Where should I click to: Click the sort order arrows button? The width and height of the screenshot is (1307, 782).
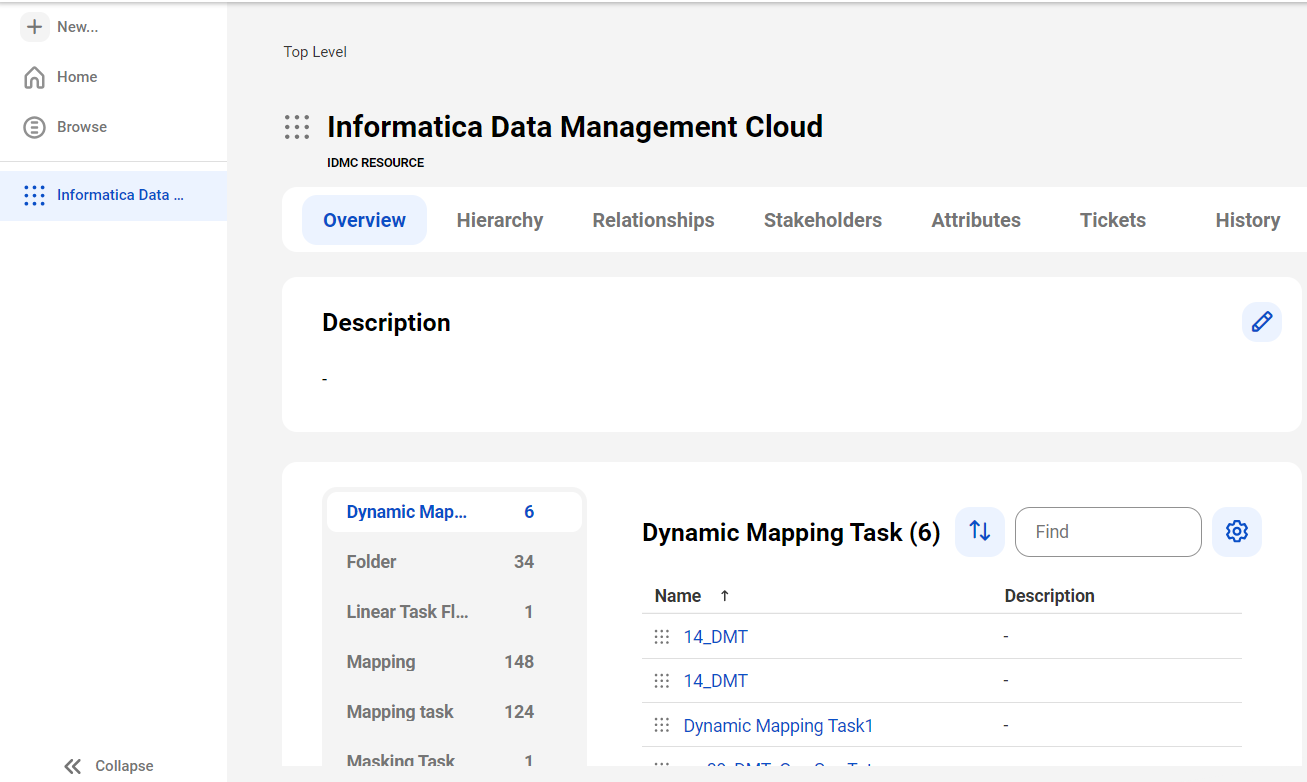coord(980,532)
